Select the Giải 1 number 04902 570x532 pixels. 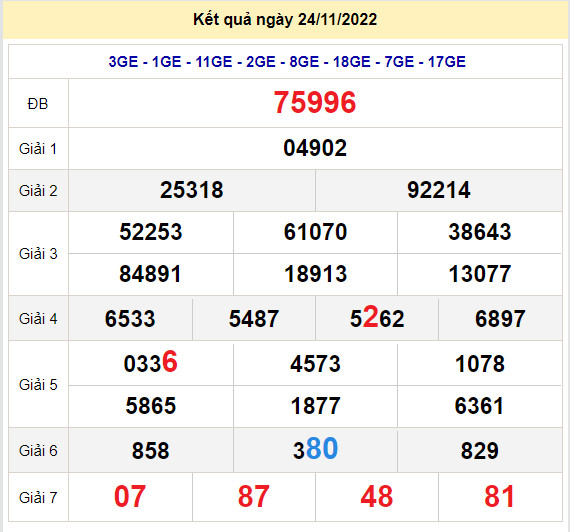tap(315, 148)
